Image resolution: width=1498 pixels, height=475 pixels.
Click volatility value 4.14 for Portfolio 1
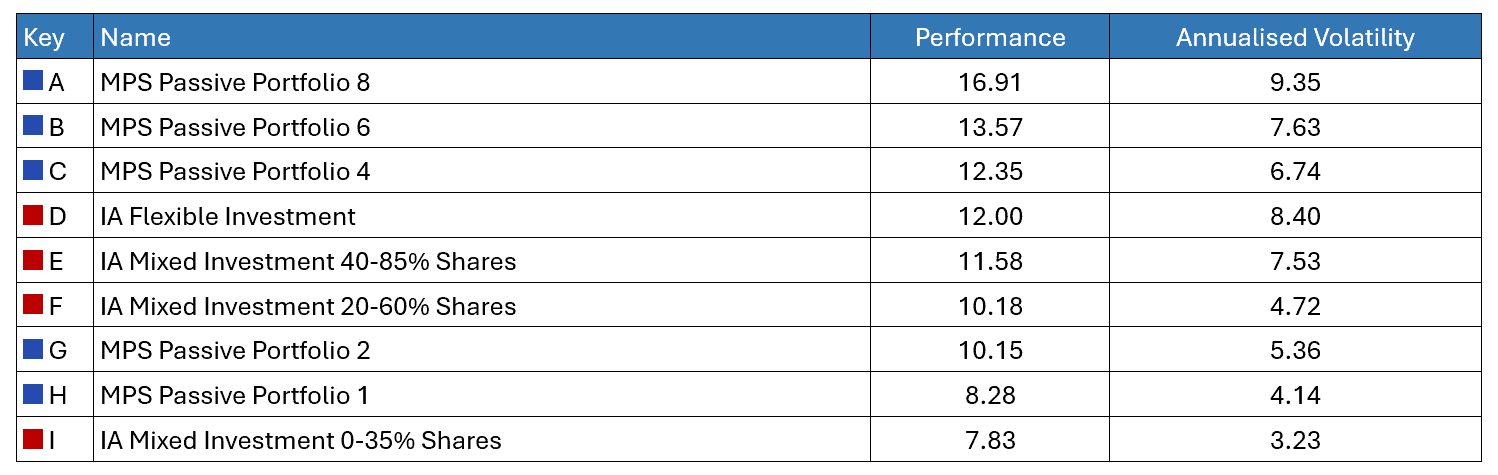click(x=1295, y=395)
